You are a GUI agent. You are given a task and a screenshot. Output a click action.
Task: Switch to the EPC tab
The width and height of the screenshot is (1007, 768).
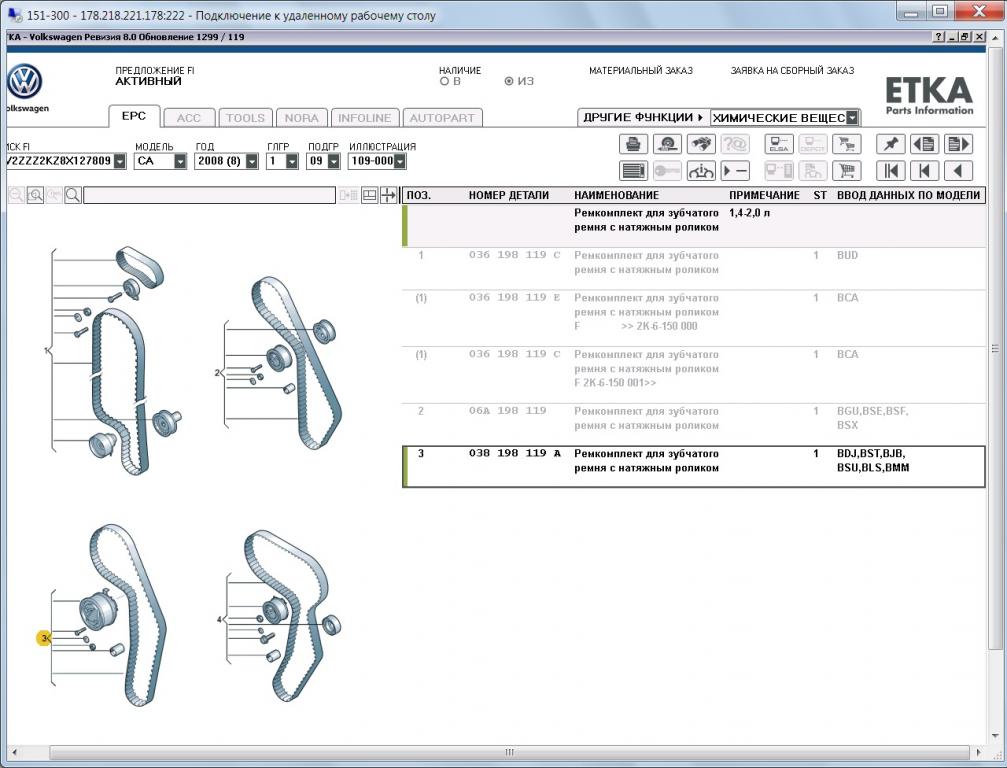click(x=134, y=116)
